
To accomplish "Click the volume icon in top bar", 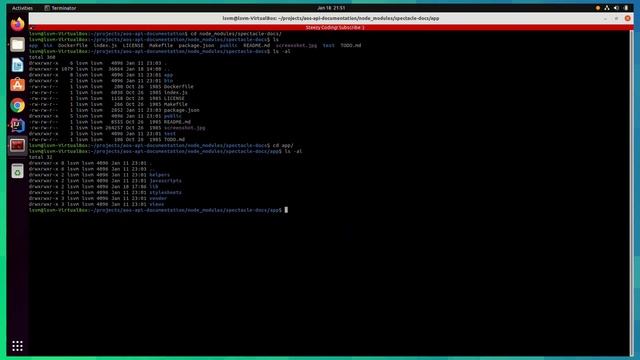I will 616,8.
